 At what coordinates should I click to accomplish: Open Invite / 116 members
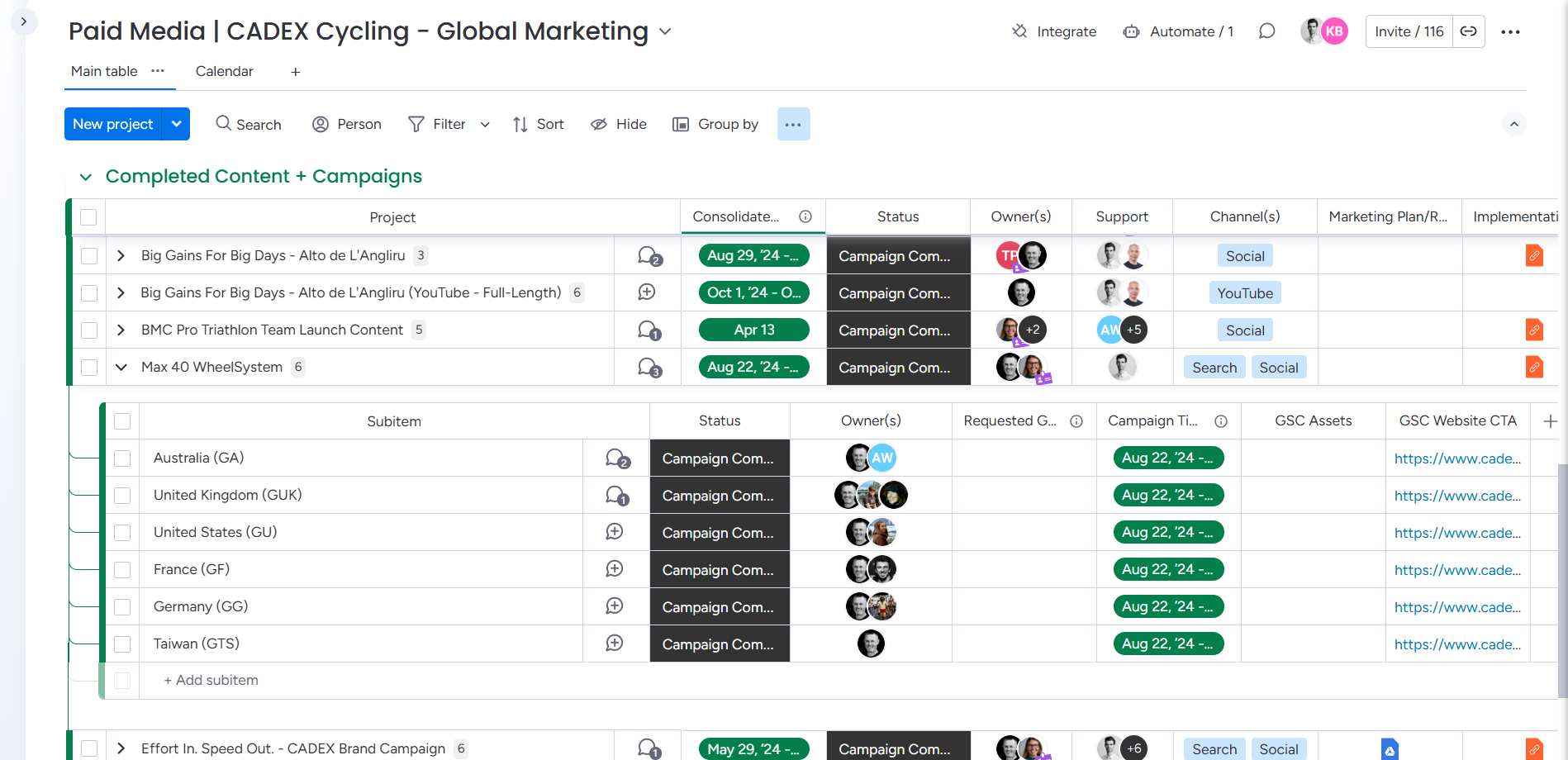pos(1409,31)
